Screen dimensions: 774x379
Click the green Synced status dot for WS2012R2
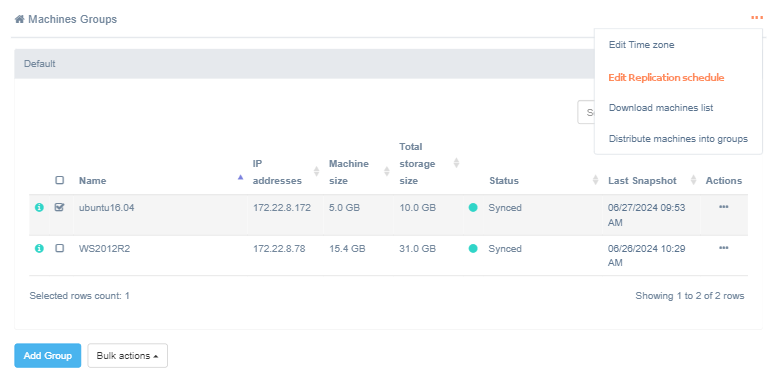click(473, 248)
